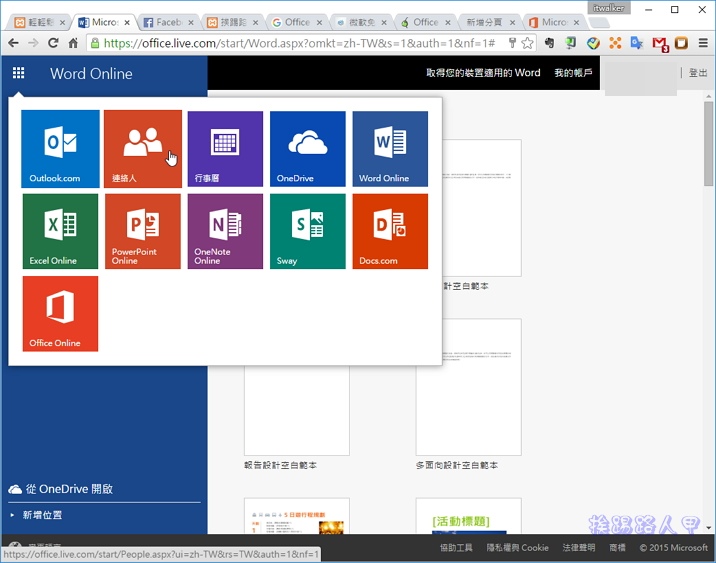Image resolution: width=716 pixels, height=563 pixels.
Task: Reload the page with refresh icon
Action: (53, 43)
